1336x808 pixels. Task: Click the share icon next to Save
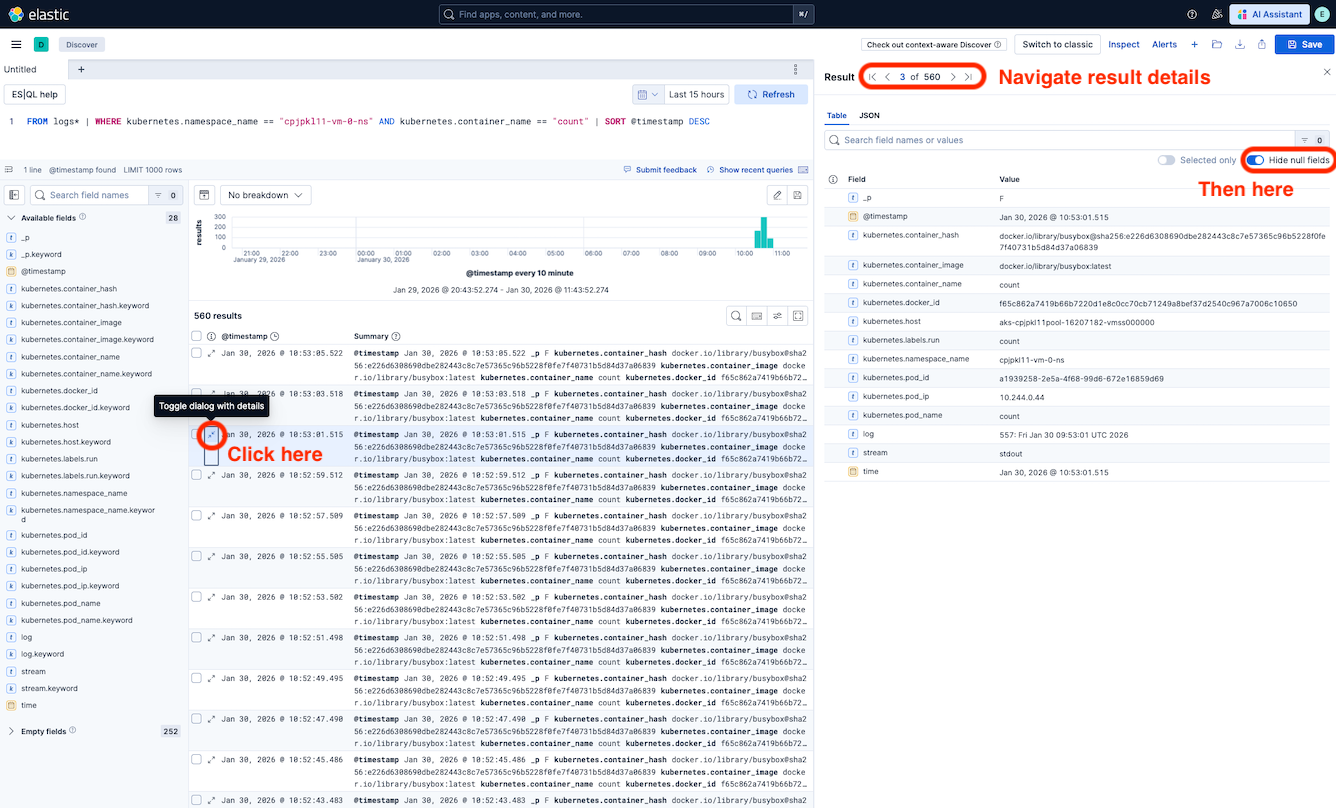(x=1262, y=44)
